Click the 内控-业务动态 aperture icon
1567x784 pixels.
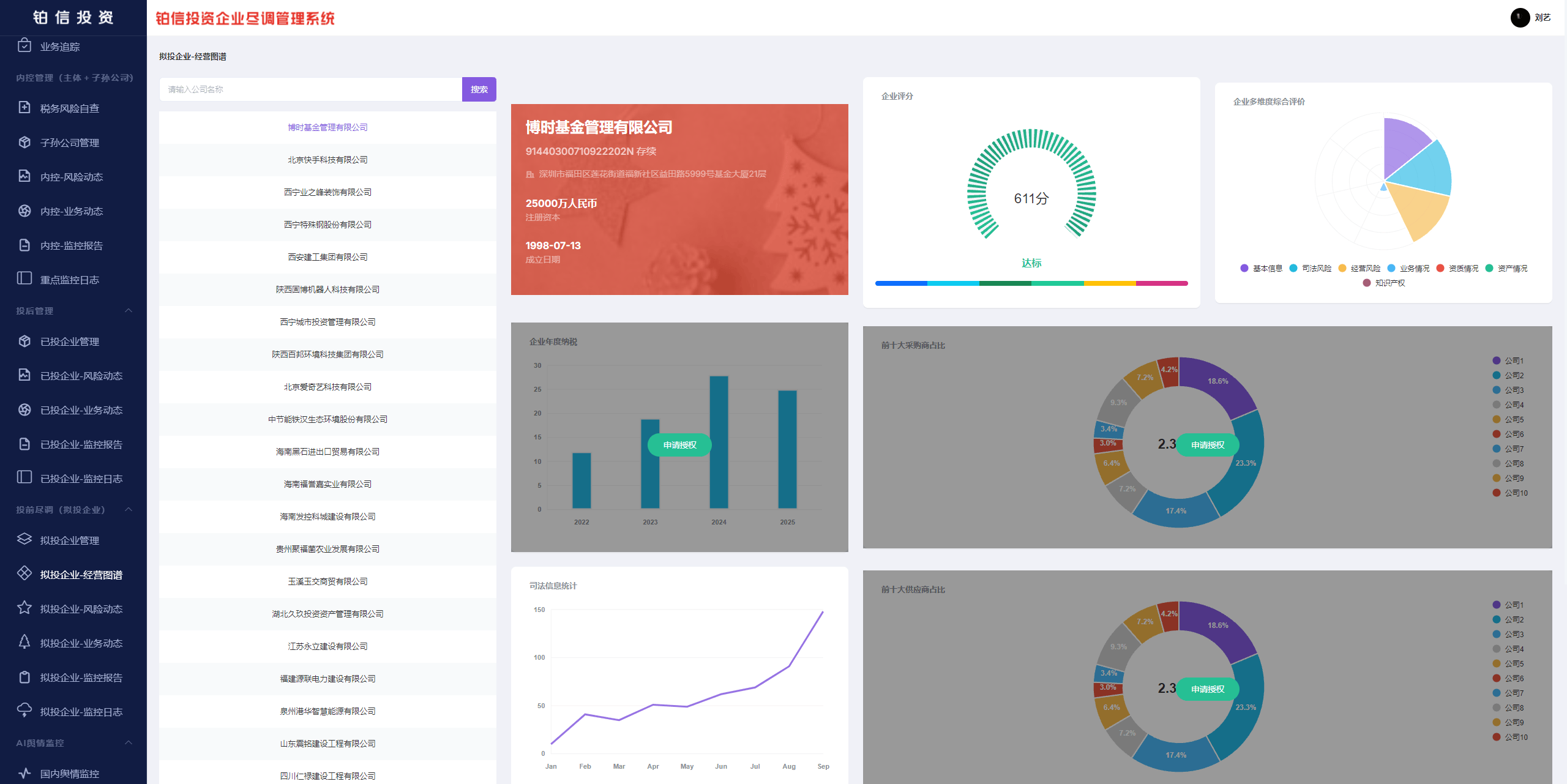click(24, 211)
